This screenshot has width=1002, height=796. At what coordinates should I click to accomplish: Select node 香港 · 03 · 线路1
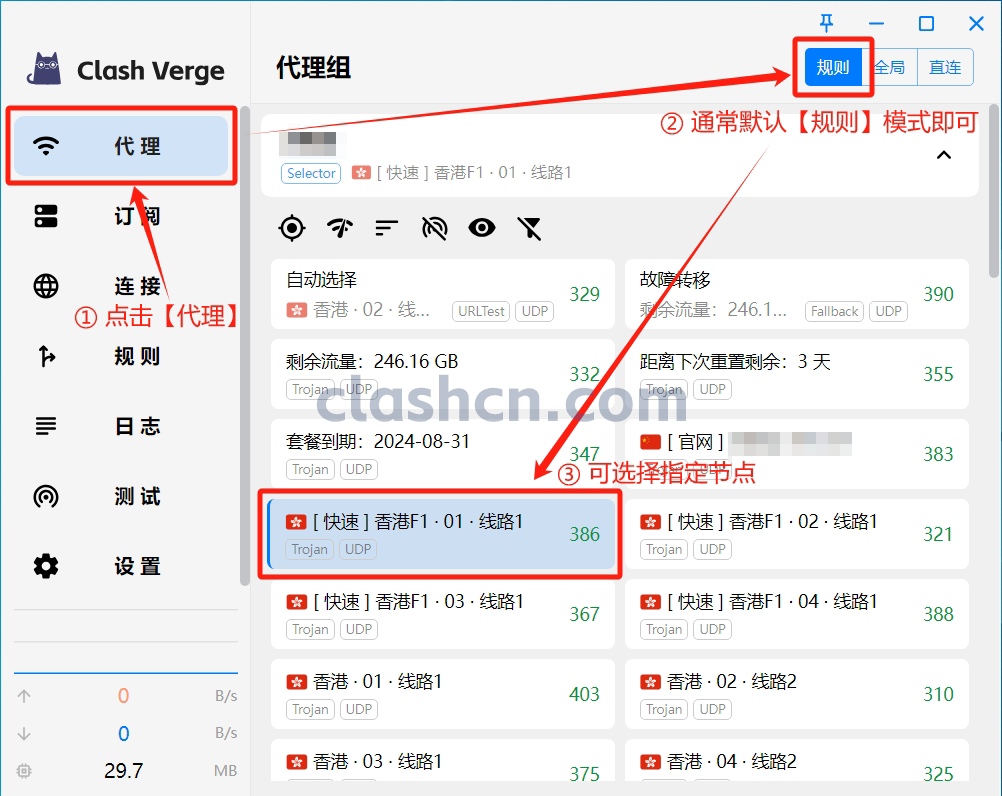tap(443, 761)
